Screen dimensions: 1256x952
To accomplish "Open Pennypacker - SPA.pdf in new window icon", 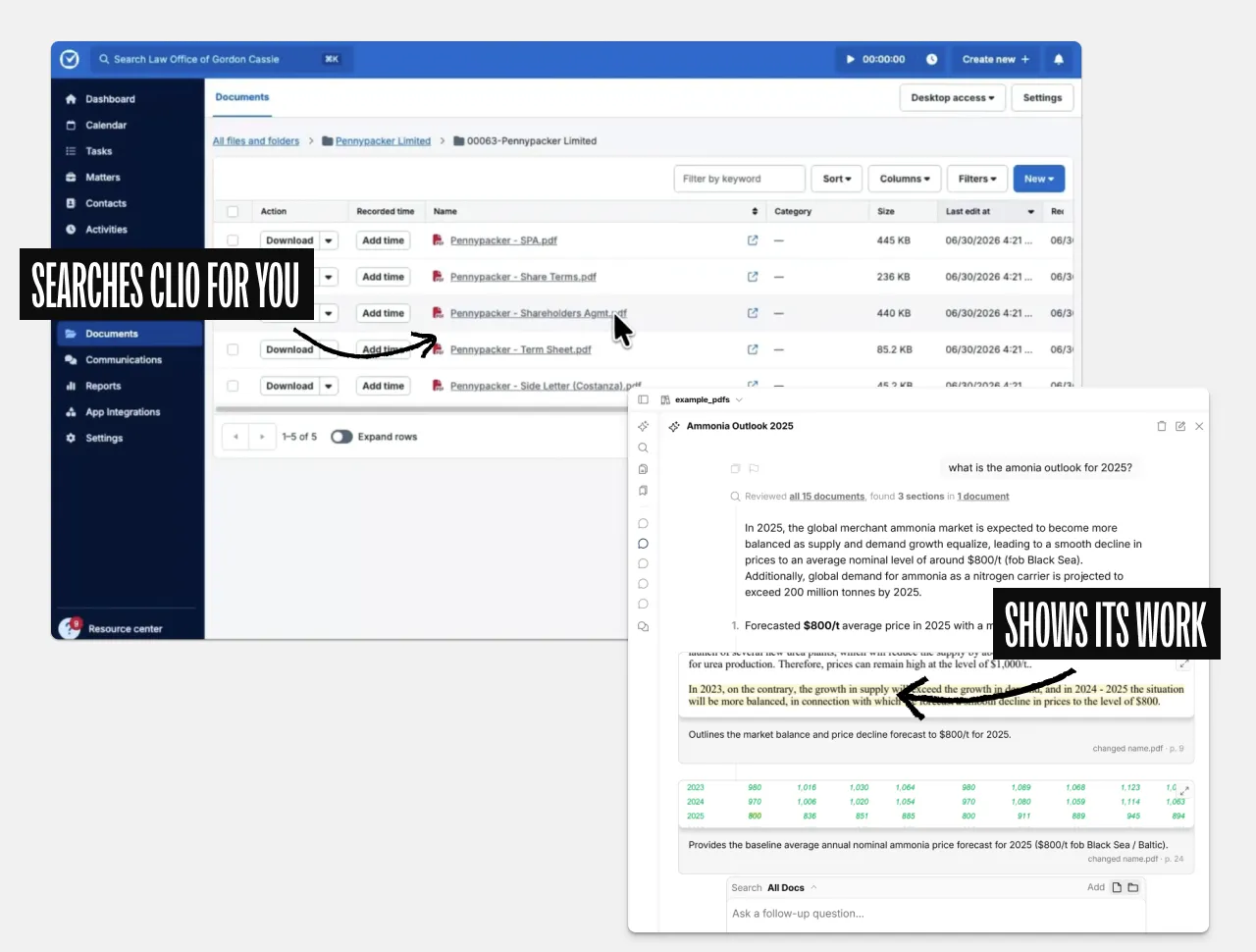I will click(x=753, y=240).
